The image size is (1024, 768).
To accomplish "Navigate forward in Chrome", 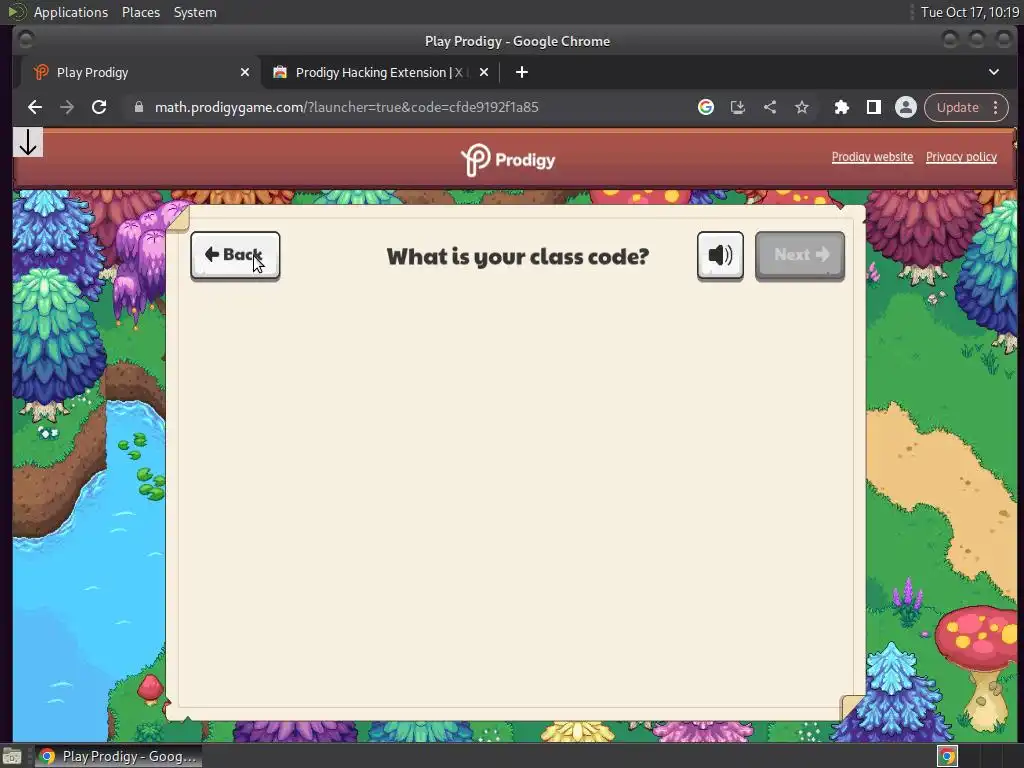I will tap(67, 107).
